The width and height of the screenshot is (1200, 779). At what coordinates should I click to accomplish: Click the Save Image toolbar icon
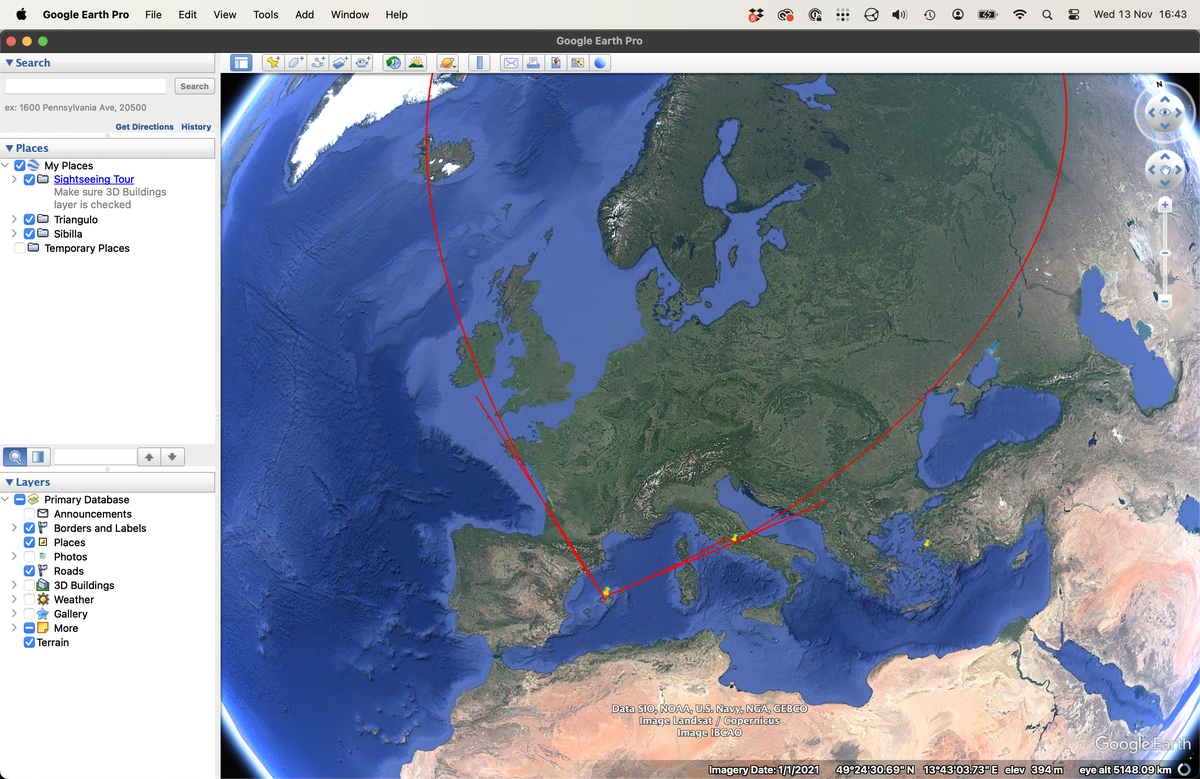(x=555, y=63)
